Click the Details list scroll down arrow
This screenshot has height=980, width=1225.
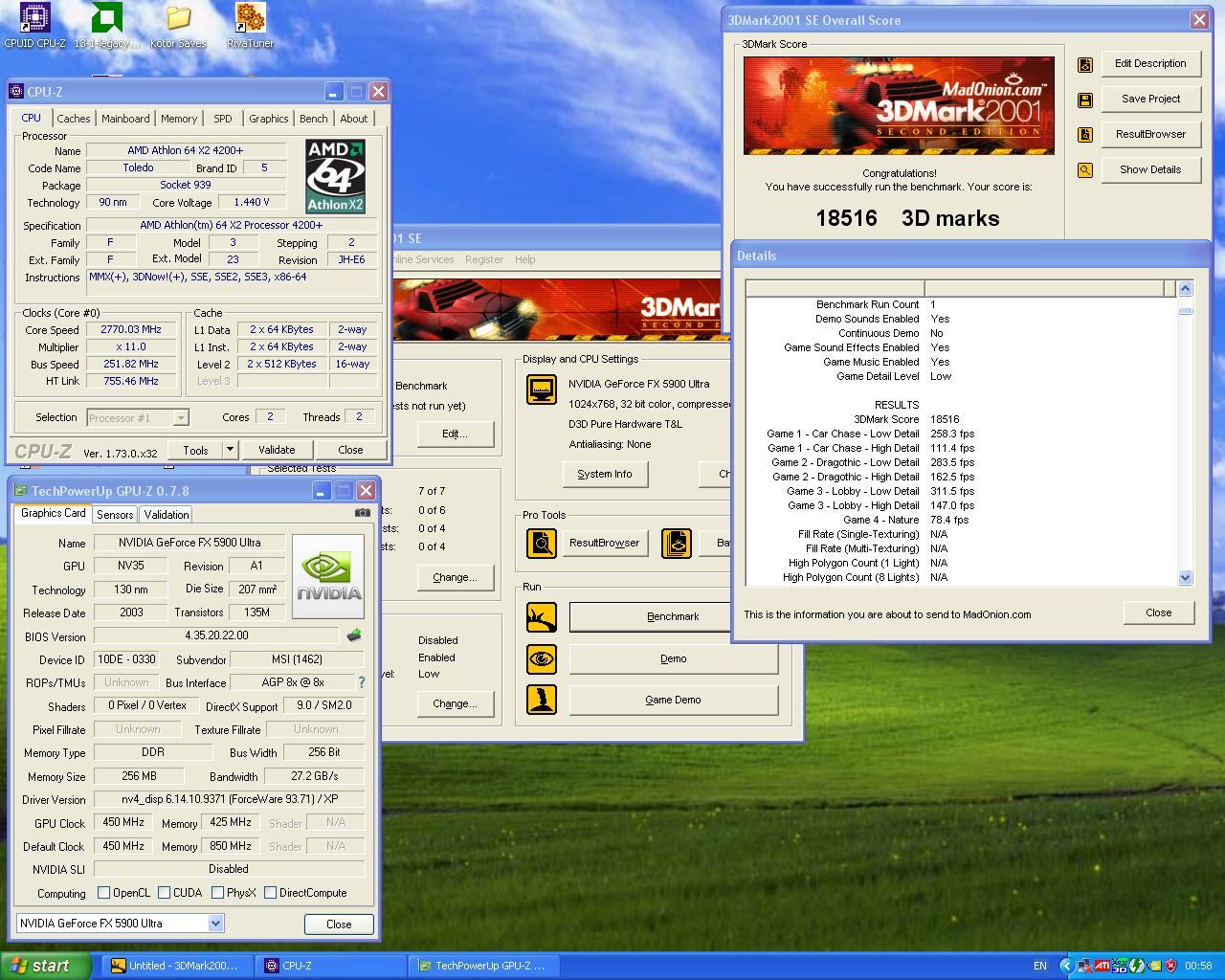click(x=1185, y=577)
